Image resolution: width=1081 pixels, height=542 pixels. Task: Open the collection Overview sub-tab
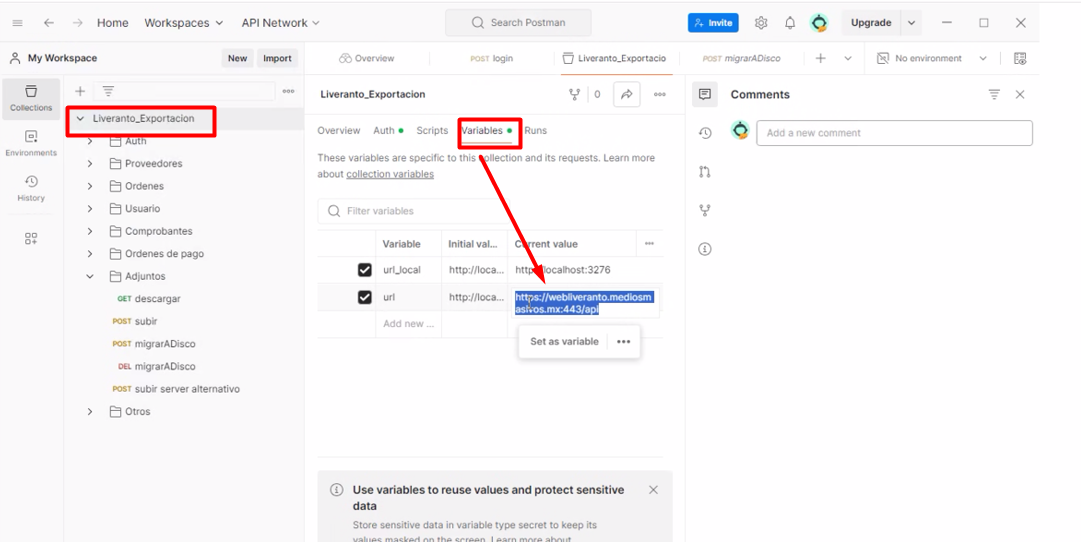click(339, 130)
